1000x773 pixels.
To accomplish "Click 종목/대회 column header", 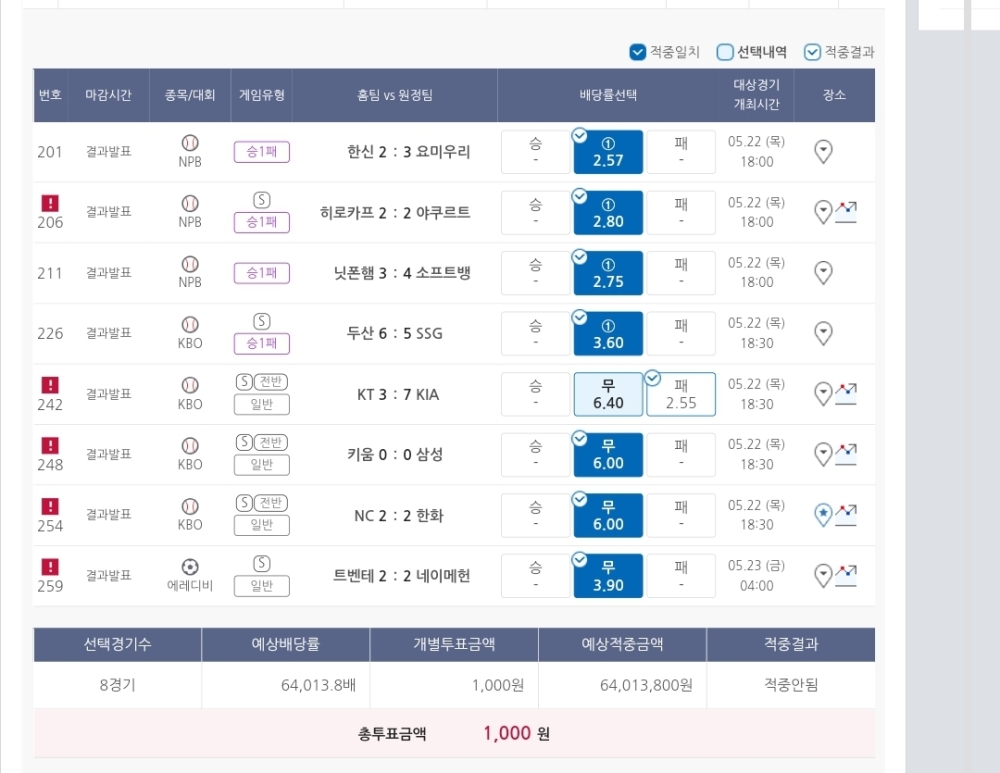I will [190, 95].
